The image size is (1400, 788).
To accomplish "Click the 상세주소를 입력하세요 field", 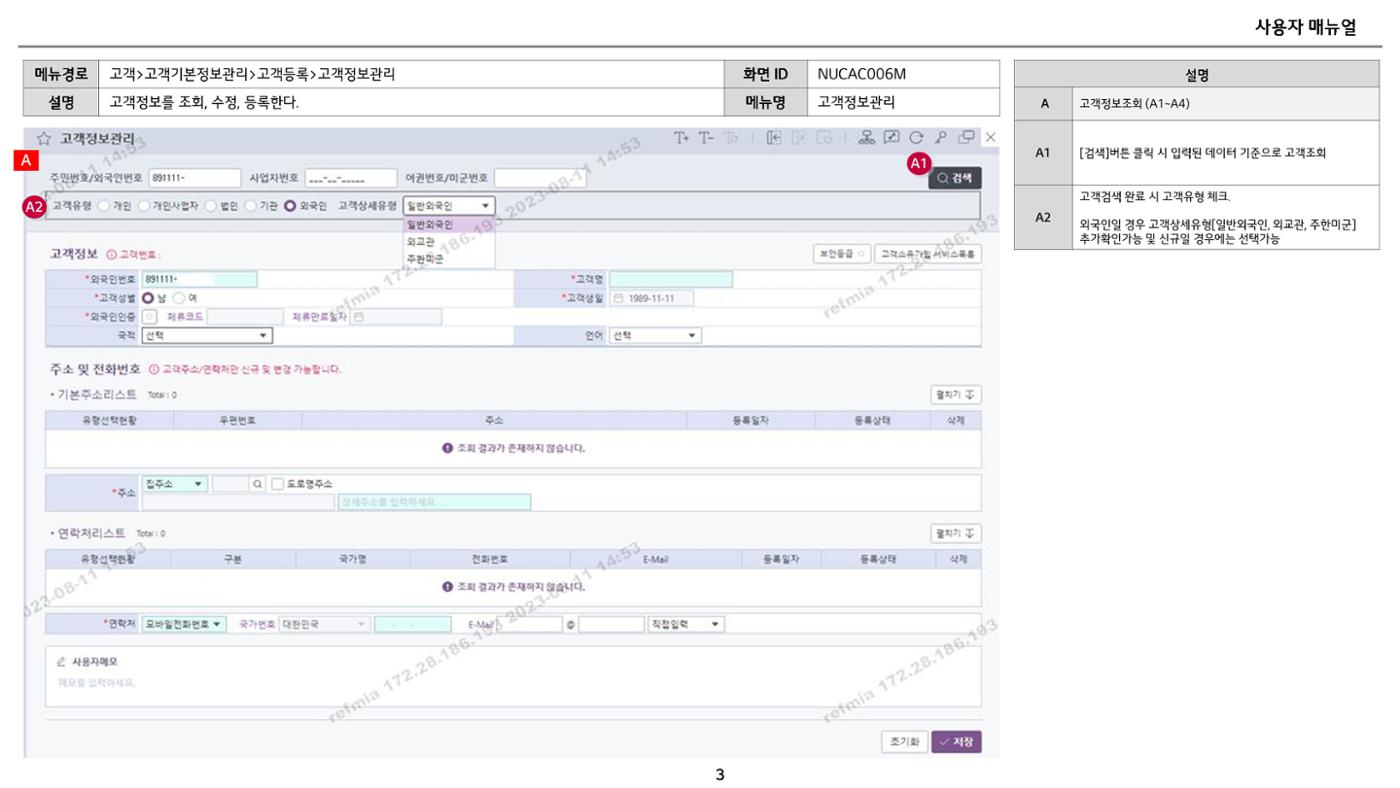I will [434, 502].
